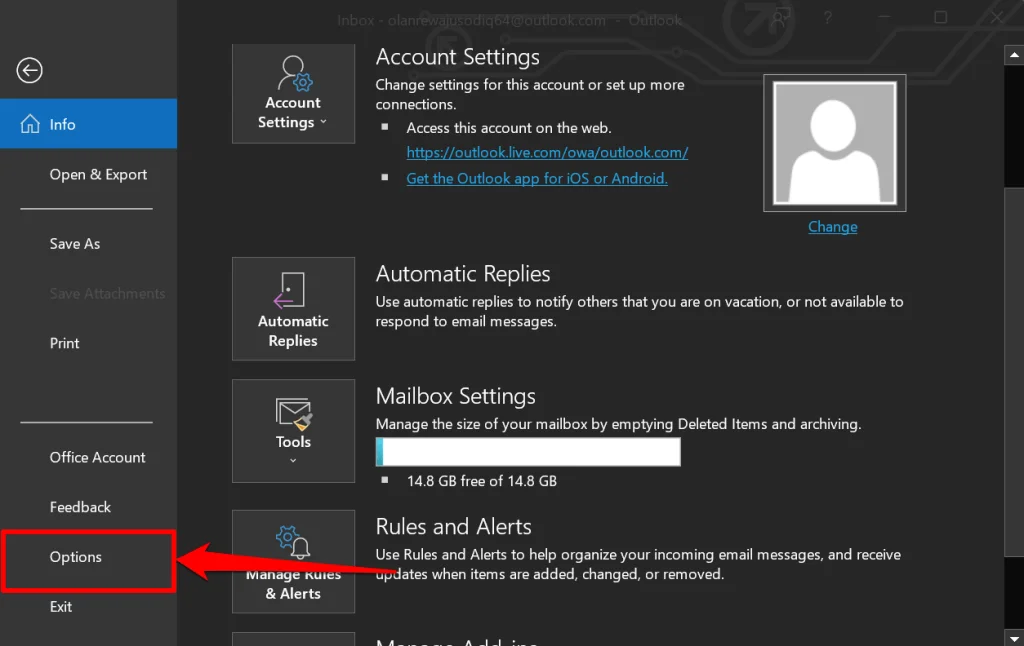
Task: Expand the Tools dropdown chevron
Action: 293,460
